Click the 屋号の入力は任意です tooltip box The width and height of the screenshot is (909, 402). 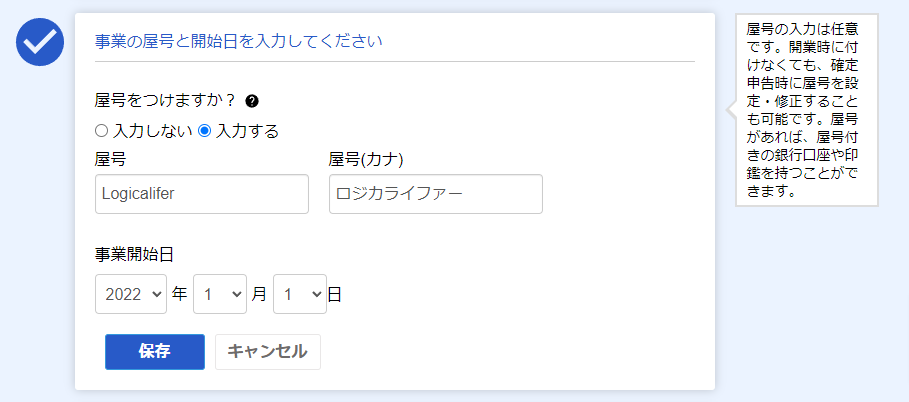coord(806,110)
